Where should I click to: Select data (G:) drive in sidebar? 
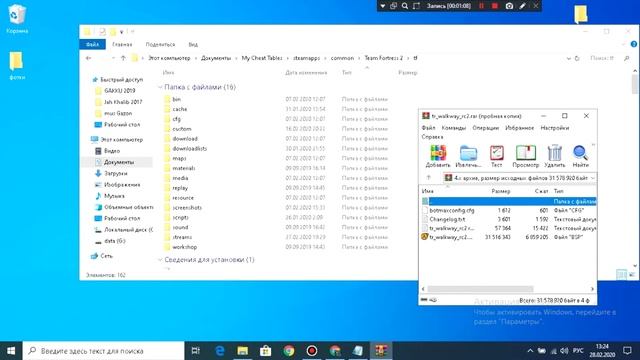tap(115, 241)
